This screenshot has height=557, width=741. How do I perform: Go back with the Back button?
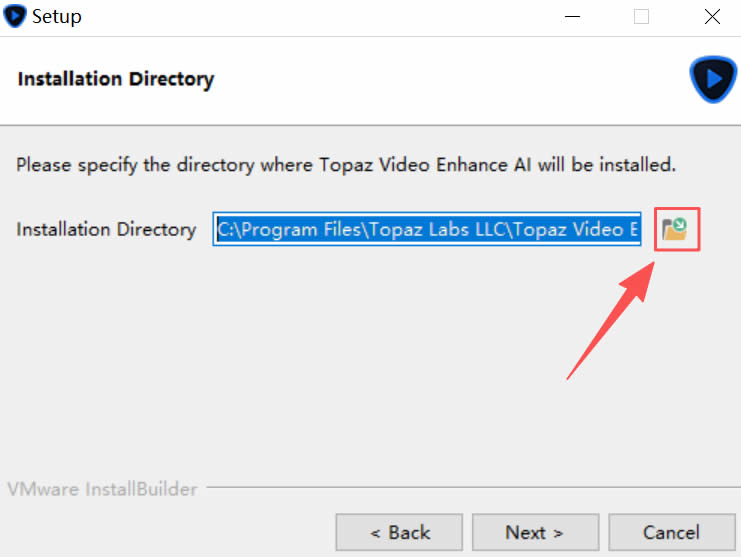[399, 532]
